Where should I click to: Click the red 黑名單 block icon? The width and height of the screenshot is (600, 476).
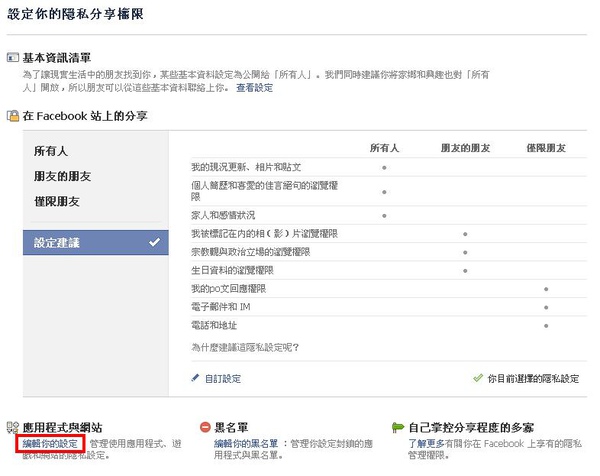tap(205, 427)
